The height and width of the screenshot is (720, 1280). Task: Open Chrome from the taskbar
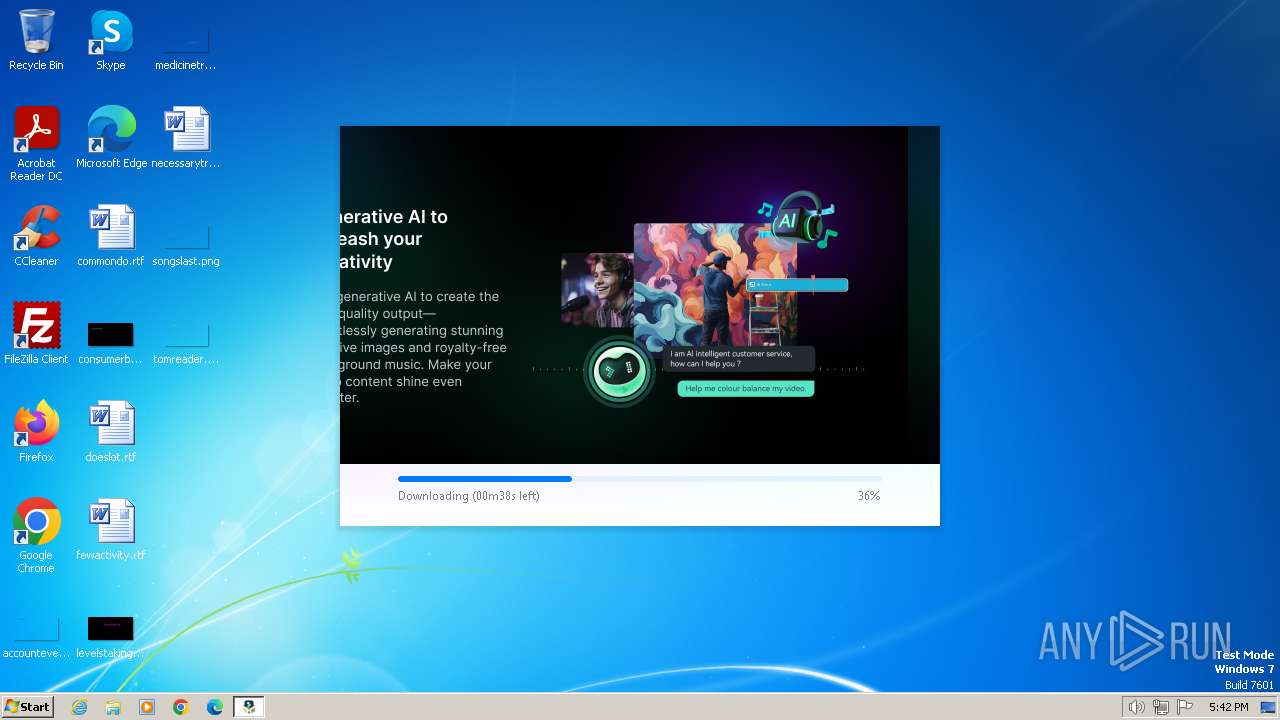pyautogui.click(x=181, y=707)
